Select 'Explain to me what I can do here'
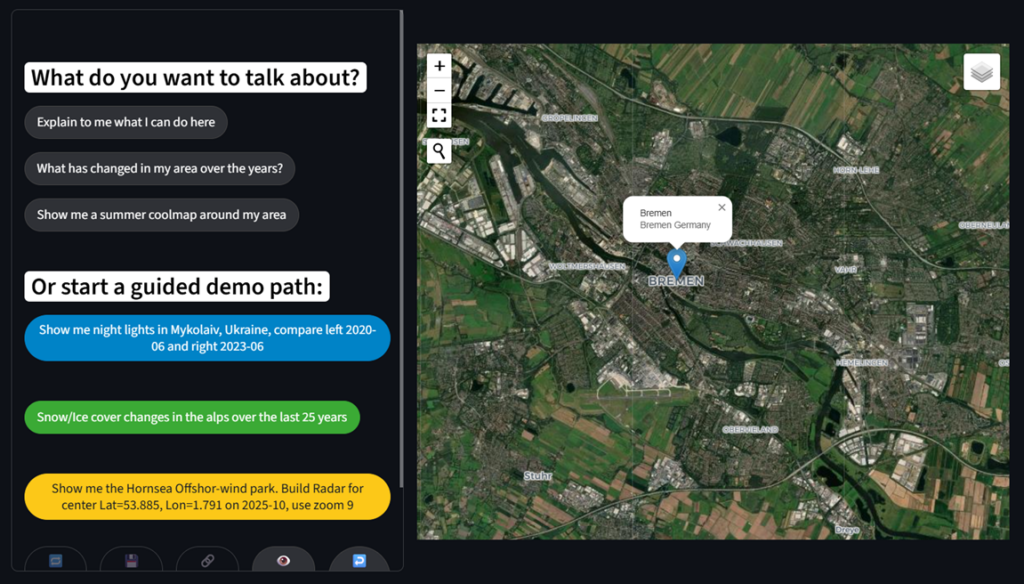This screenshot has width=1024, height=584. pos(126,123)
